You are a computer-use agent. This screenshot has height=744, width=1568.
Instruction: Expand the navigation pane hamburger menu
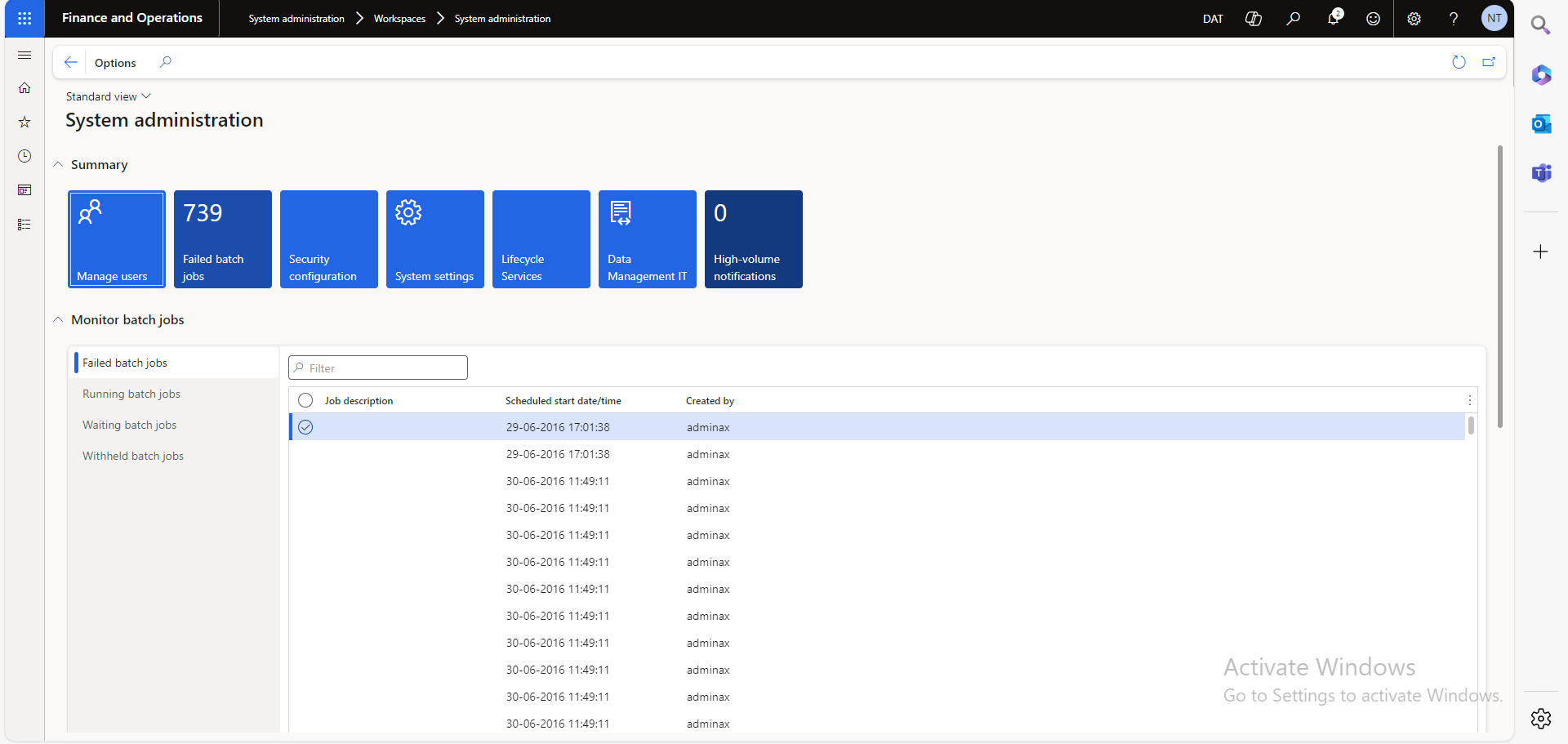tap(24, 55)
